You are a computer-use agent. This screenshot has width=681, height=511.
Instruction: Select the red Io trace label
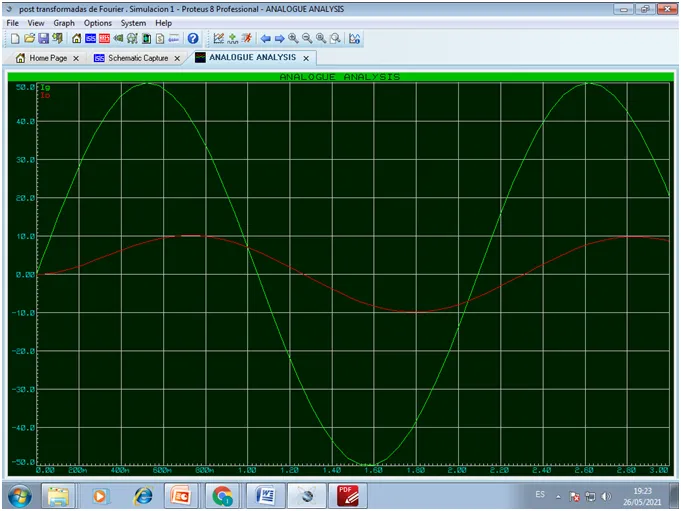(x=45, y=95)
